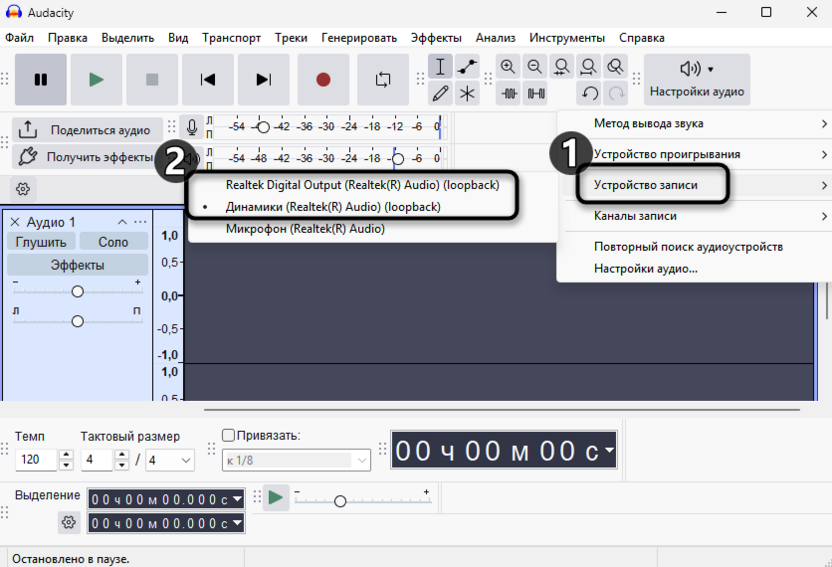Fit selection to width zoom icon
Screen dimensions: 832x567
561,67
